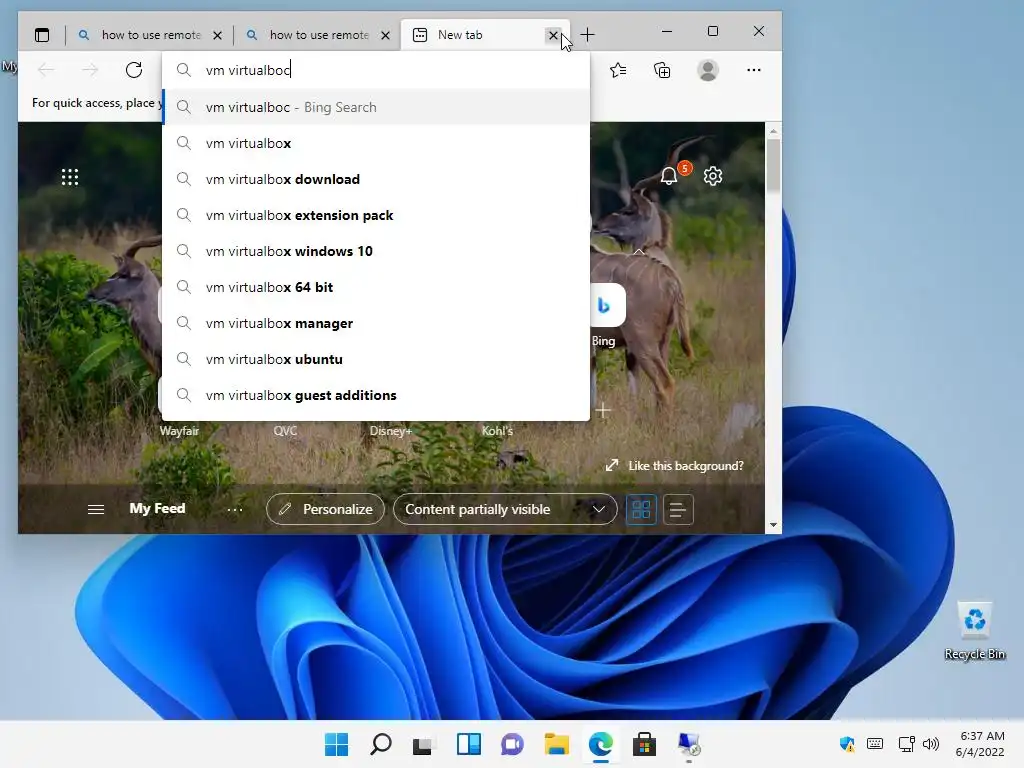1024x768 pixels.
Task: Click the page scrollbar down arrow
Action: tap(773, 524)
